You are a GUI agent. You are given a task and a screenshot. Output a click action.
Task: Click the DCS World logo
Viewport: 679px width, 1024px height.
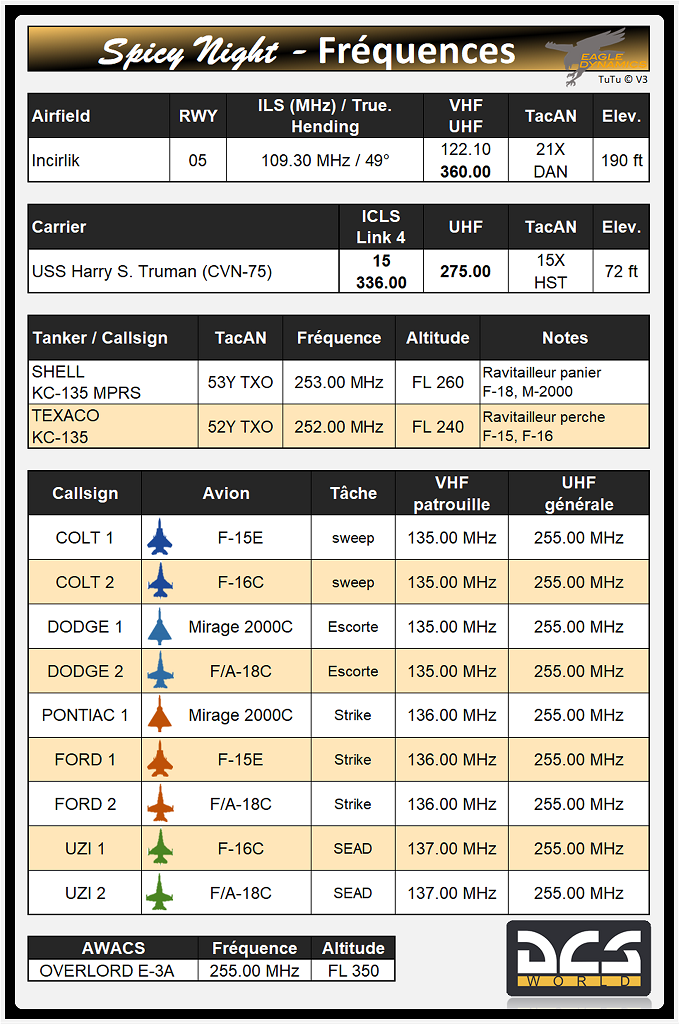(x=578, y=960)
